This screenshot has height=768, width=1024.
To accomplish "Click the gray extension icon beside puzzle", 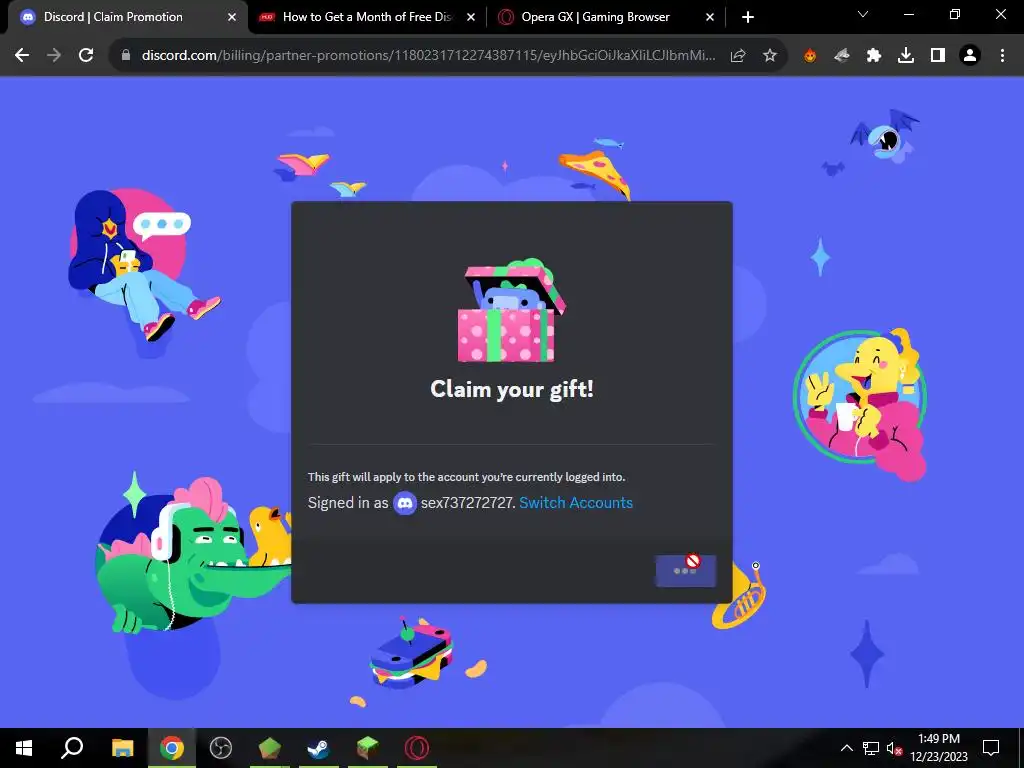I will (x=842, y=56).
